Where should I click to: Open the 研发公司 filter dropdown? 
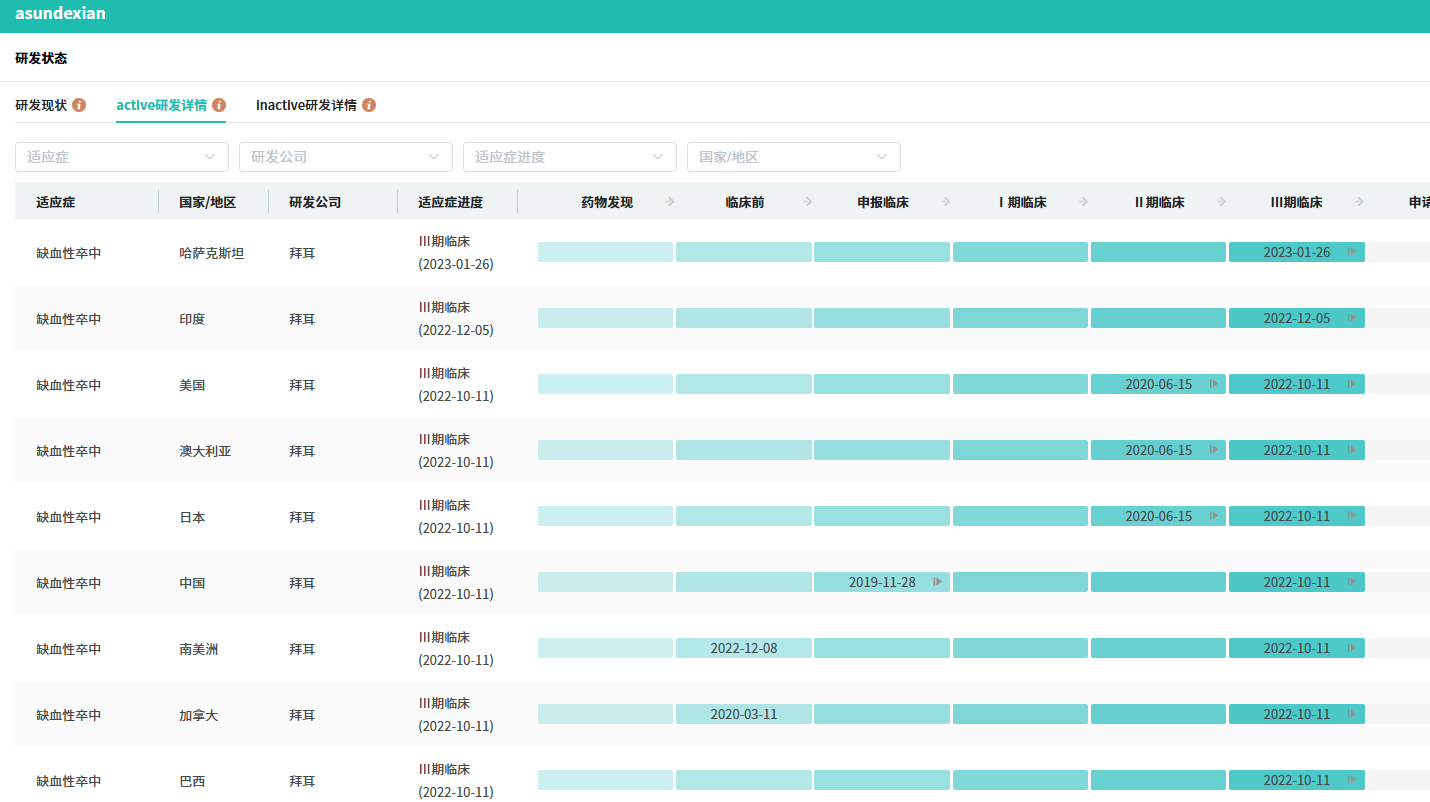[x=345, y=157]
